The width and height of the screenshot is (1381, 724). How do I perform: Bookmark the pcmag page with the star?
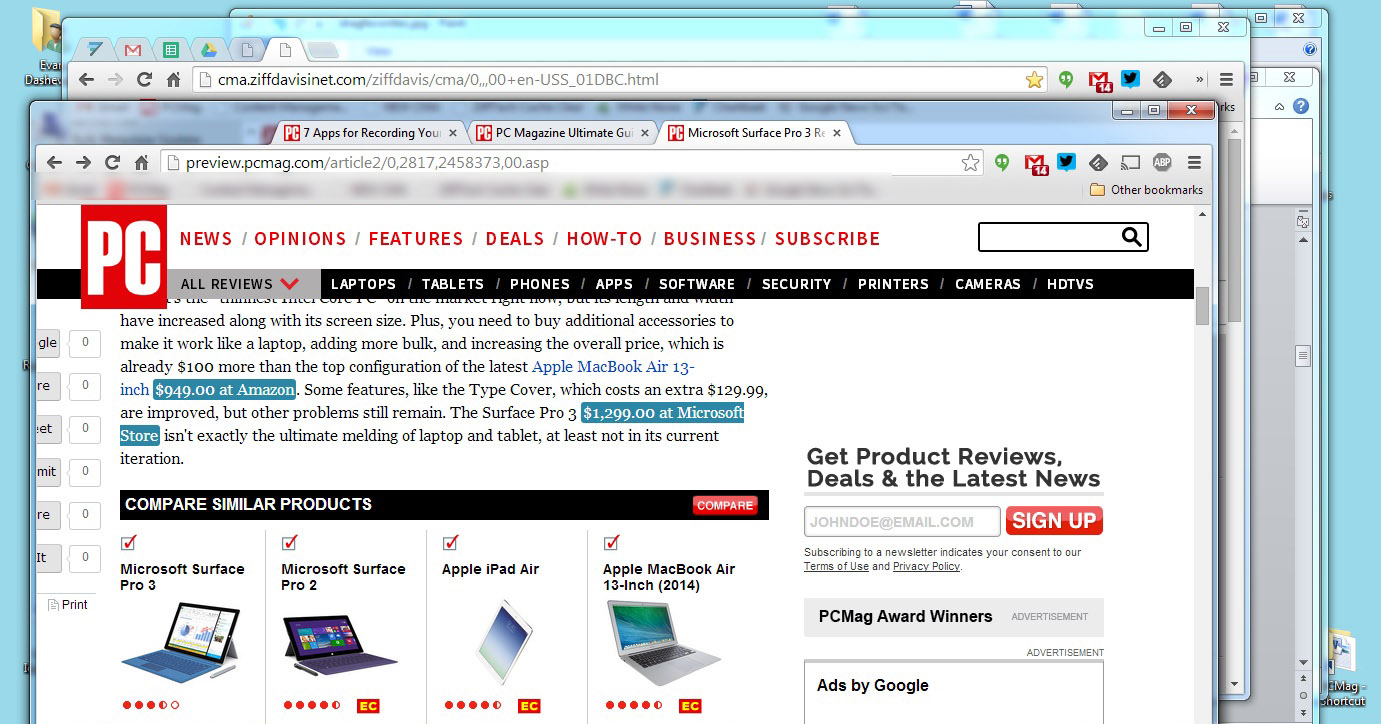(970, 163)
